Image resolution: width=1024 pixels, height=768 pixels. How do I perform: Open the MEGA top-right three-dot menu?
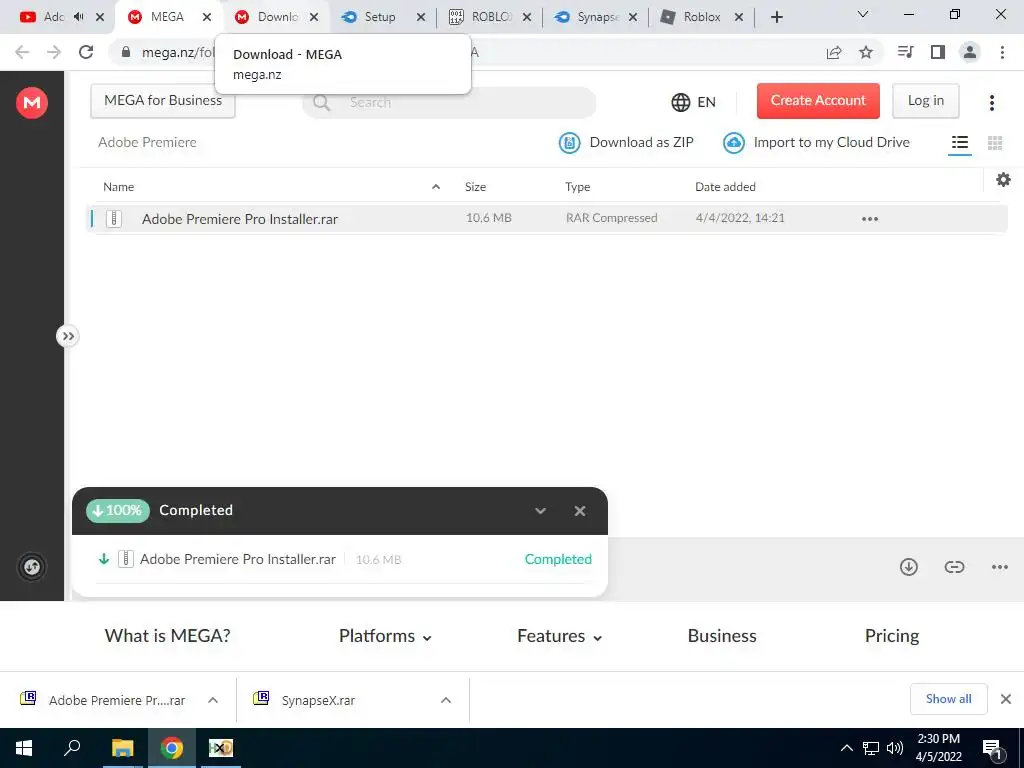click(x=991, y=103)
